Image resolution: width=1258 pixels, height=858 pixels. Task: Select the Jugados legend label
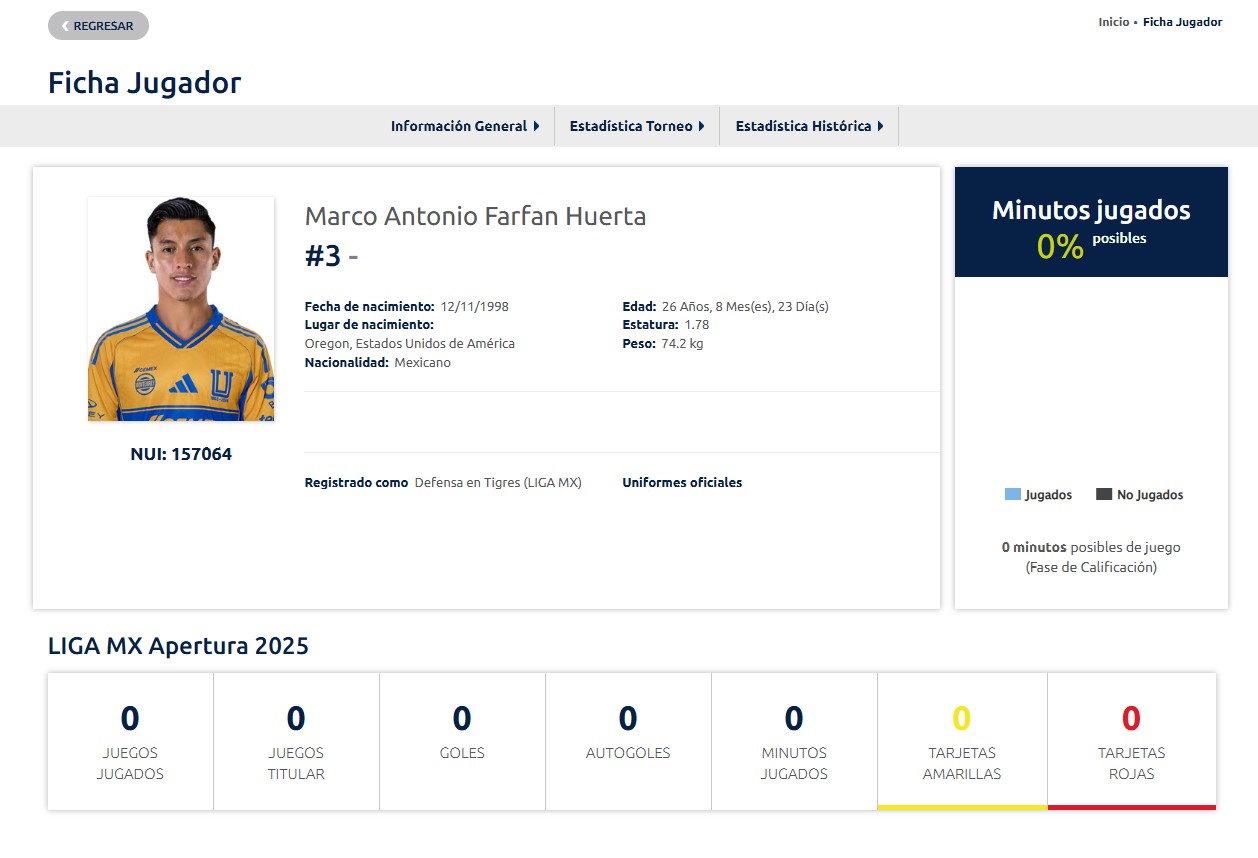coord(1048,495)
